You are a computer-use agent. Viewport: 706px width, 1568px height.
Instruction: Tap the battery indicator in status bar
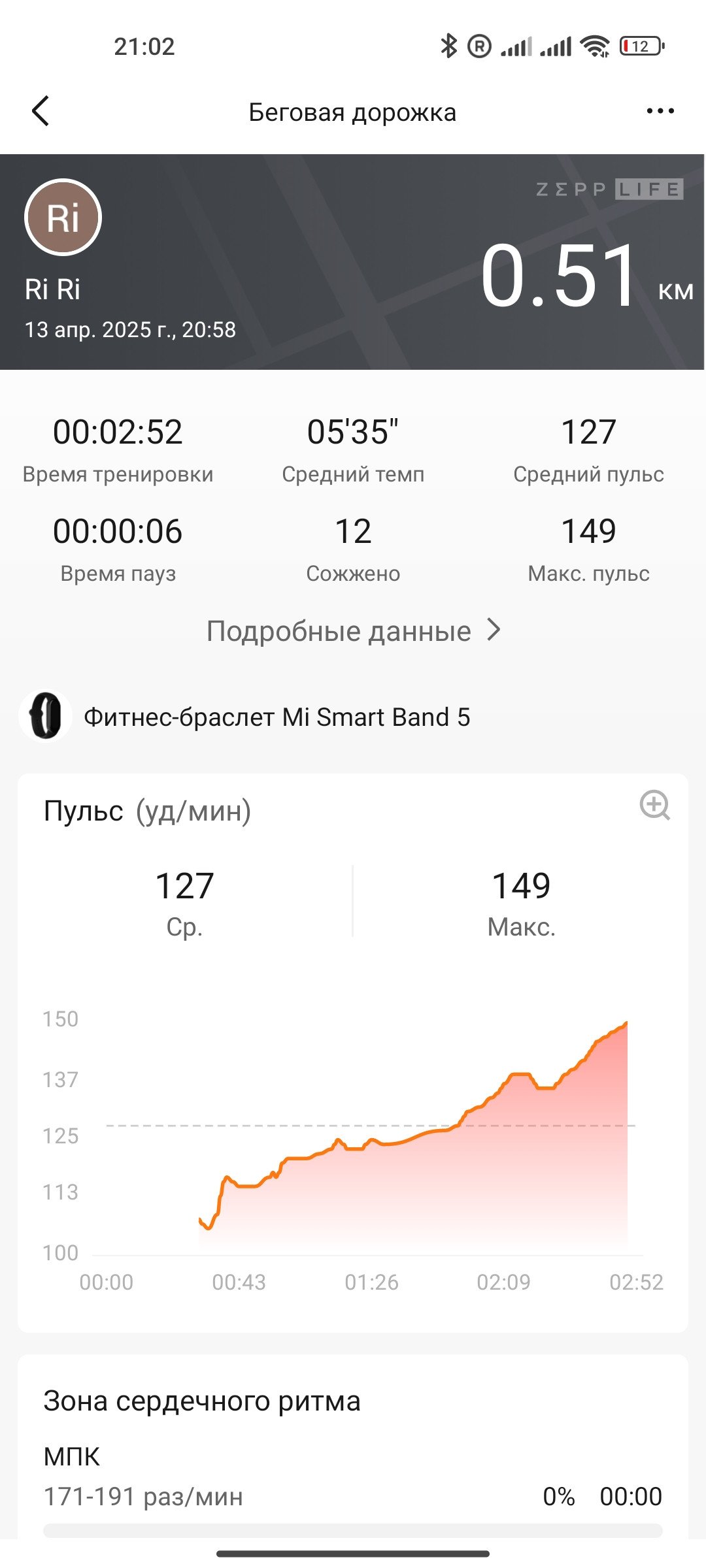[x=642, y=46]
